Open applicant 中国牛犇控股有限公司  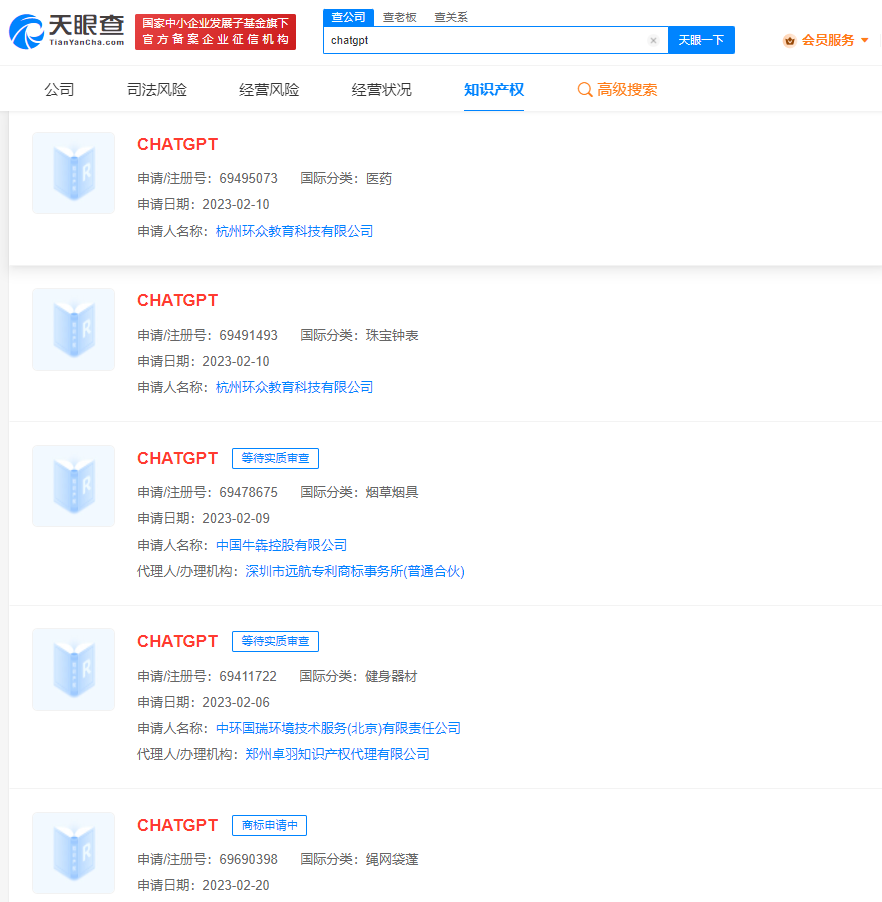coord(281,545)
